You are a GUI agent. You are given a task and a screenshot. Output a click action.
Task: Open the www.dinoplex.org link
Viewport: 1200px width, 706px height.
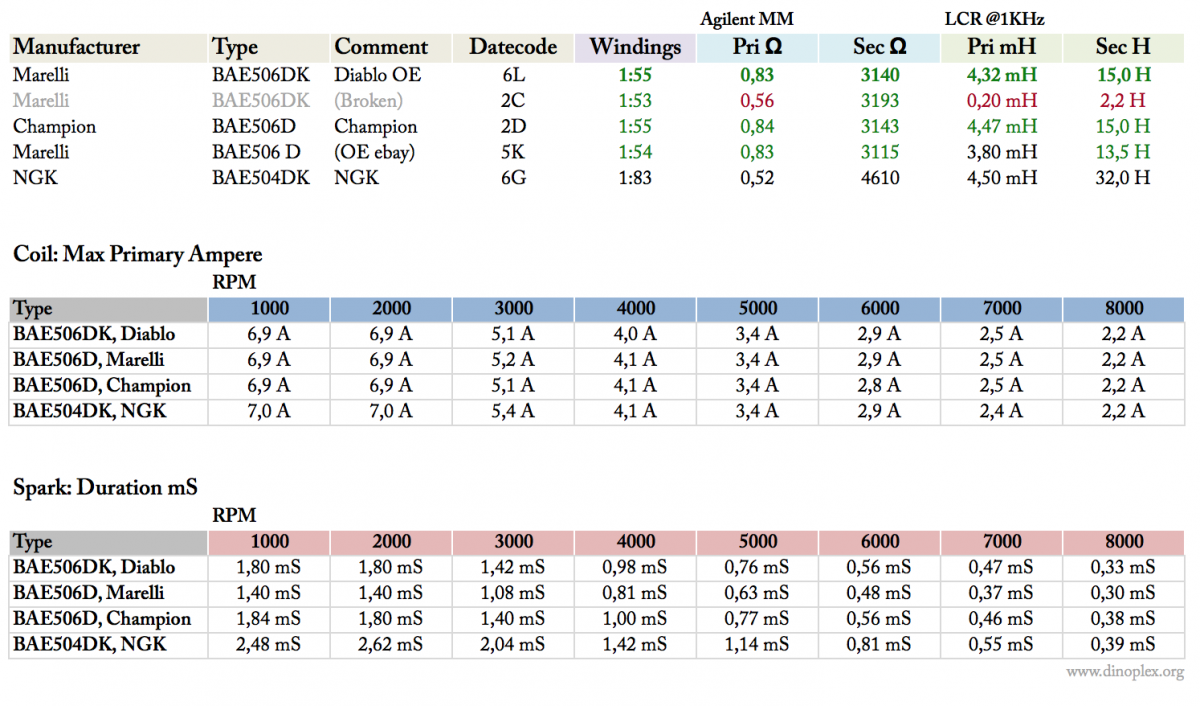pyautogui.click(x=1124, y=672)
